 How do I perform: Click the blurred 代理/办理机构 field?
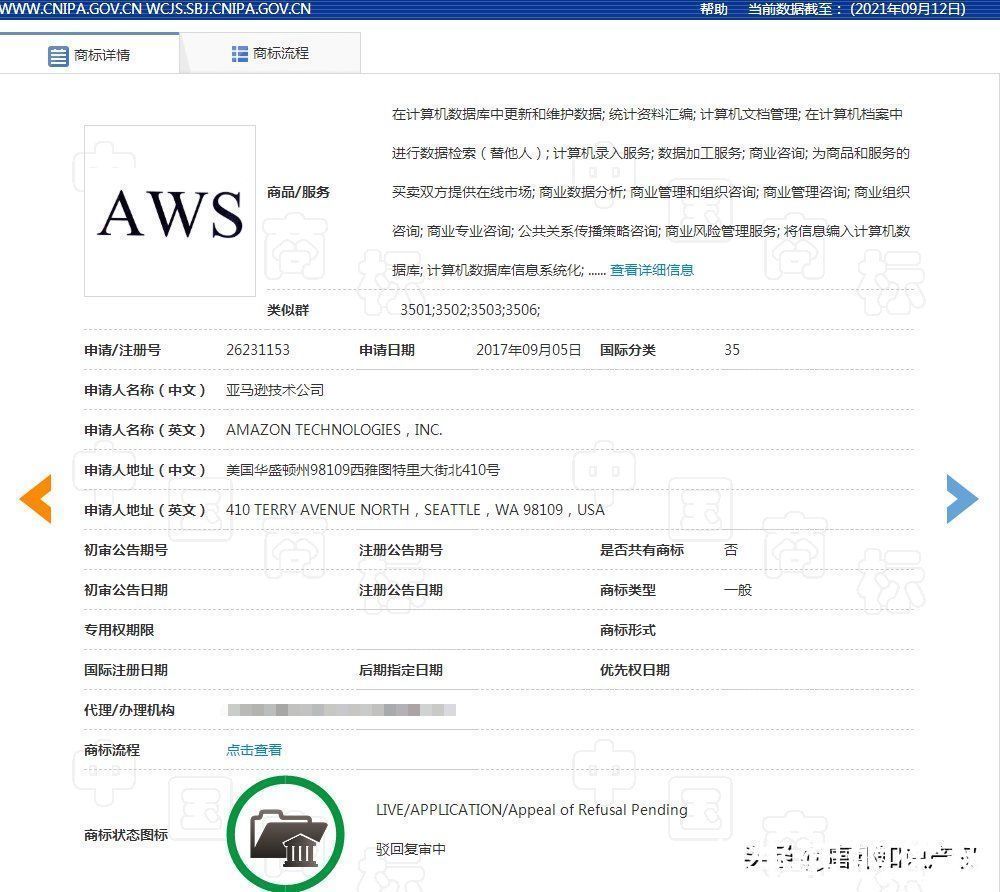[x=340, y=710]
